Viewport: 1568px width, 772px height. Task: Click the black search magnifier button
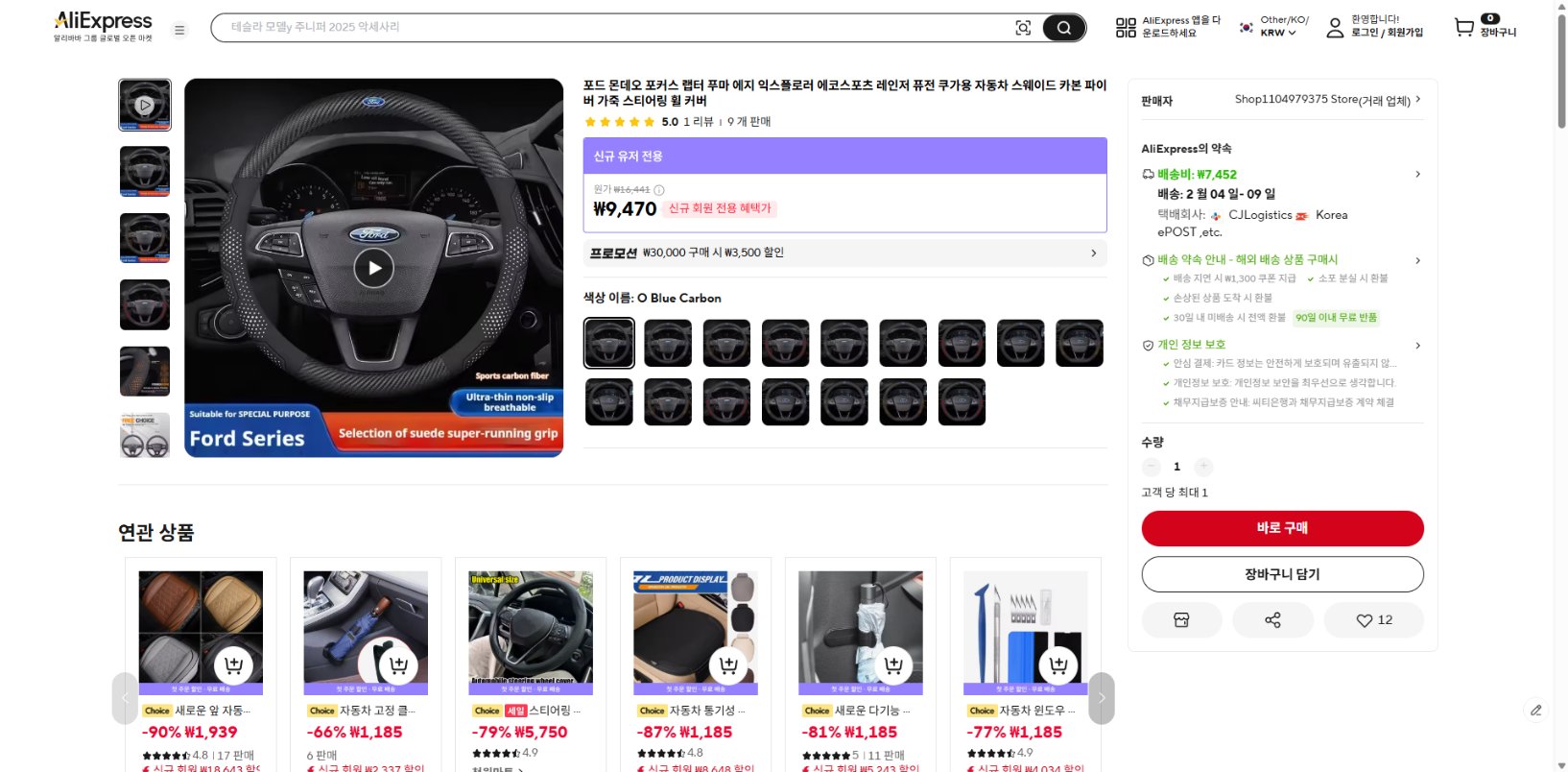pos(1063,28)
